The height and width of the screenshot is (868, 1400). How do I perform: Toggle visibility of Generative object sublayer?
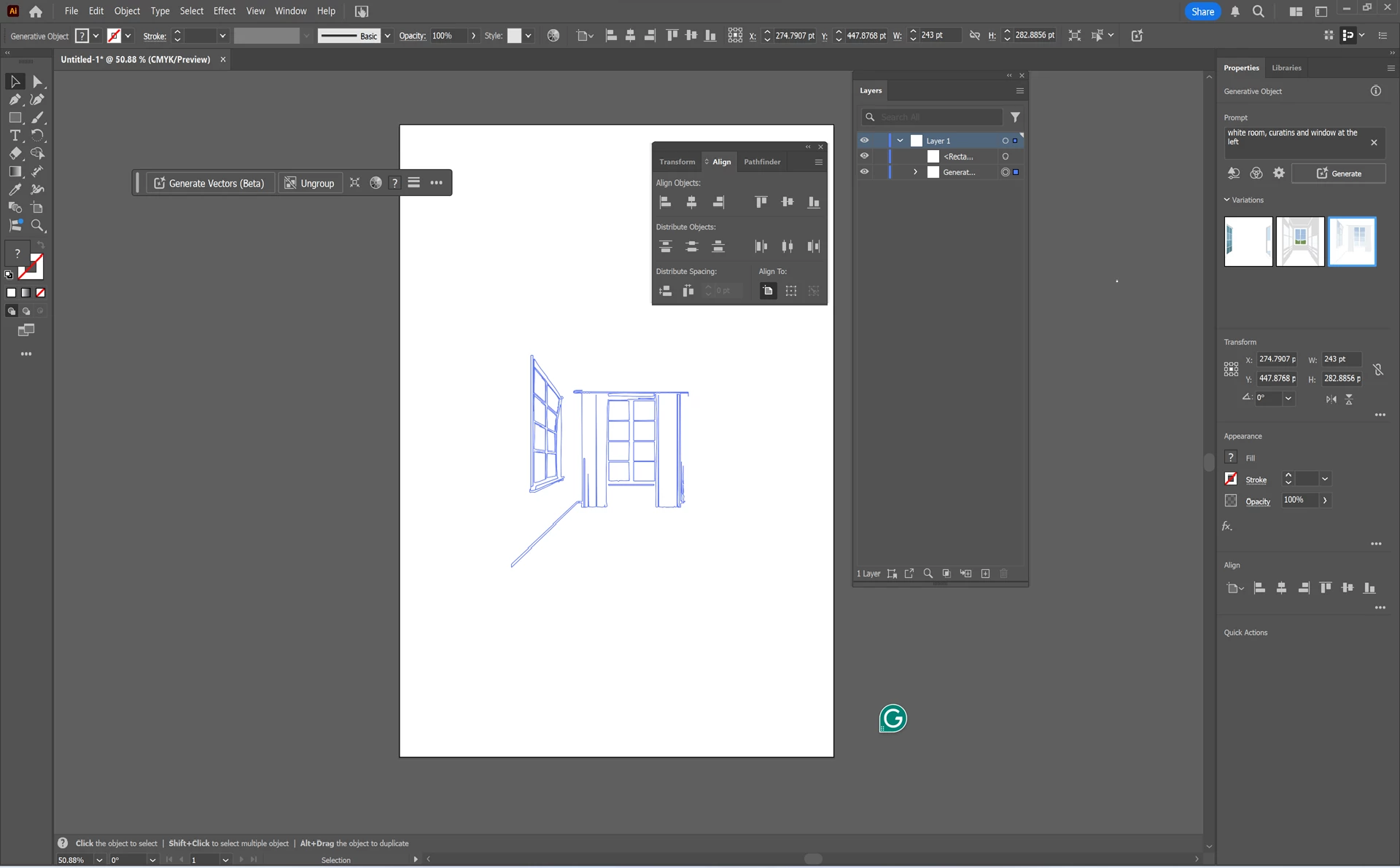(x=864, y=172)
